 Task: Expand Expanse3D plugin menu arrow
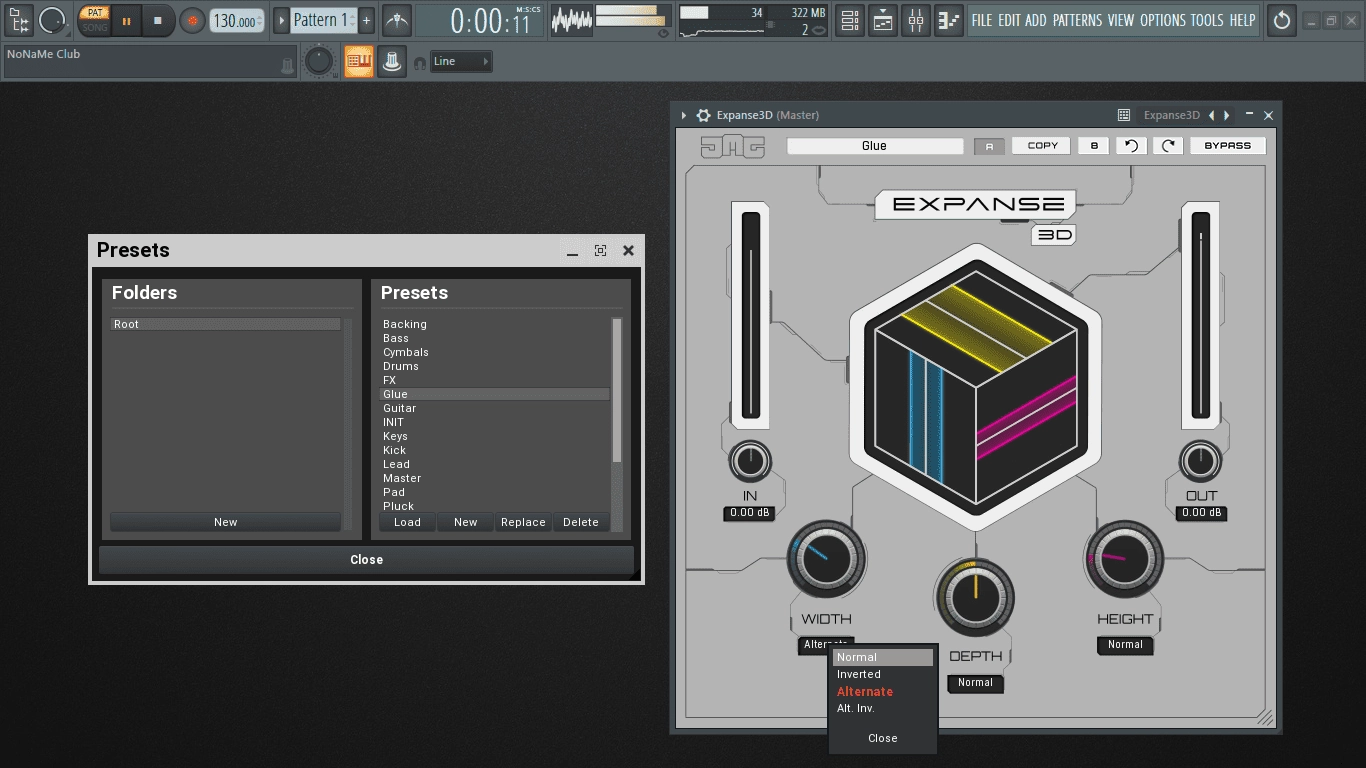pos(684,116)
